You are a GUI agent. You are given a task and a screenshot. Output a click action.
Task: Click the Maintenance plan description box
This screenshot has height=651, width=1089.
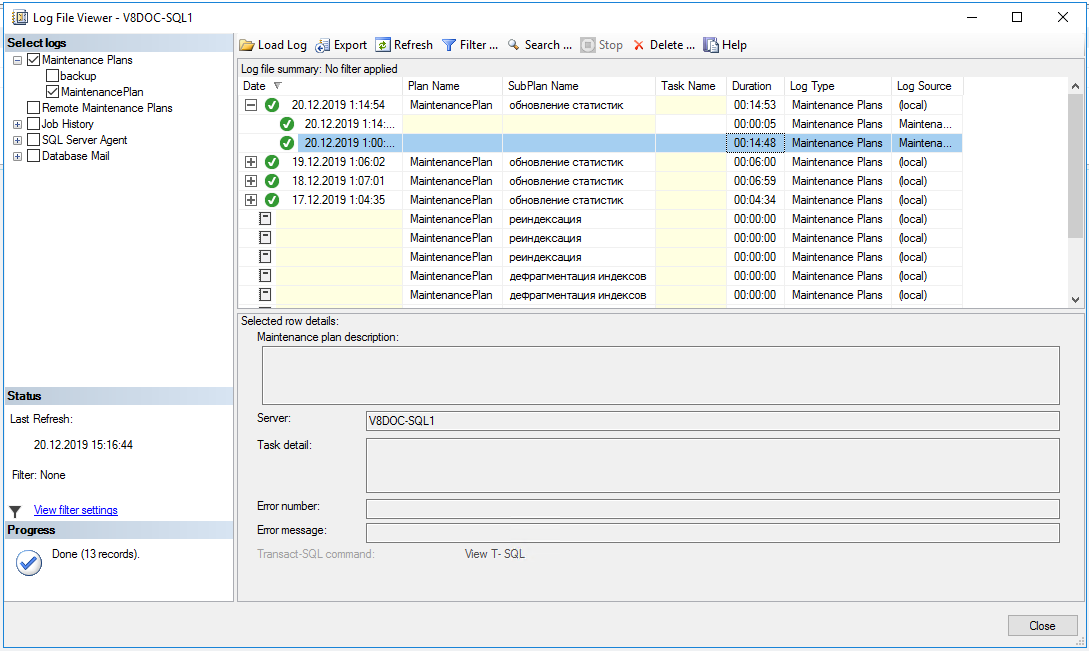click(660, 375)
